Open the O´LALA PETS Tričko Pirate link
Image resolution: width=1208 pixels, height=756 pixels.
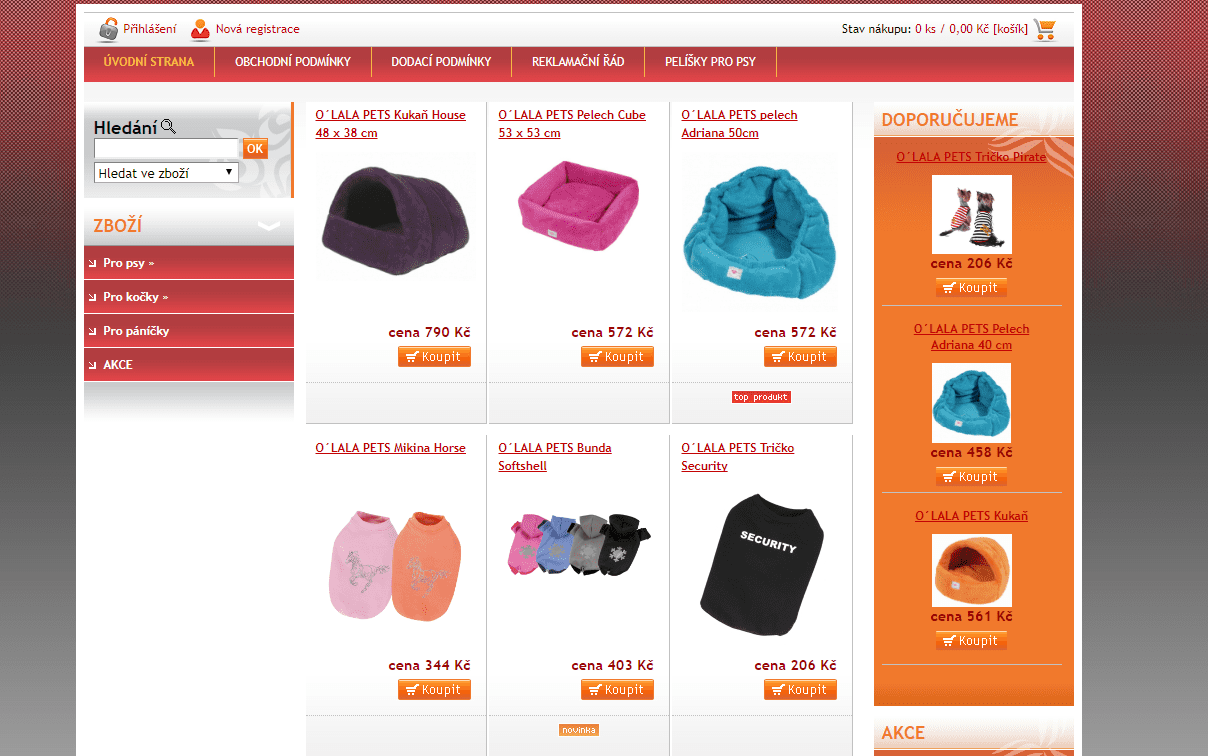click(971, 157)
